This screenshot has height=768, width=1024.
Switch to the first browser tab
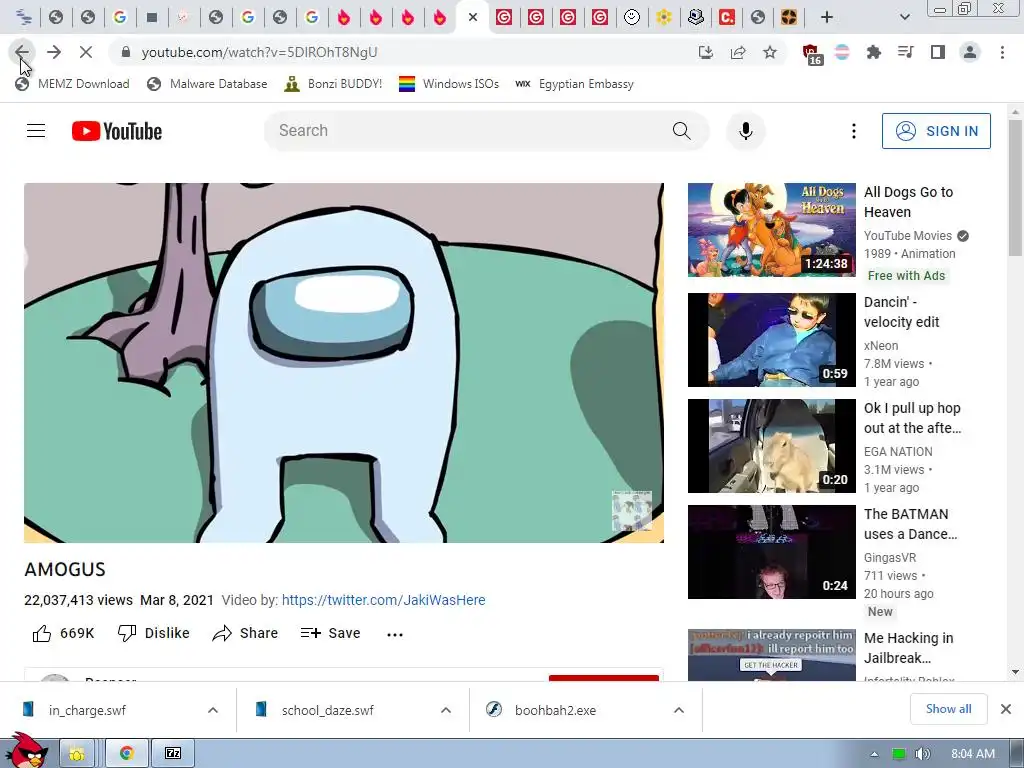(24, 18)
